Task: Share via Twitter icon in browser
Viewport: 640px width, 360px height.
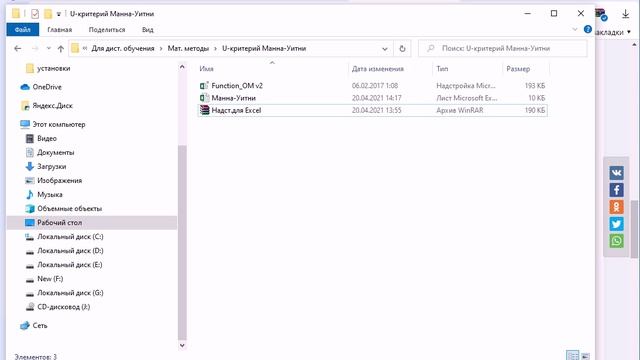Action: pos(616,224)
